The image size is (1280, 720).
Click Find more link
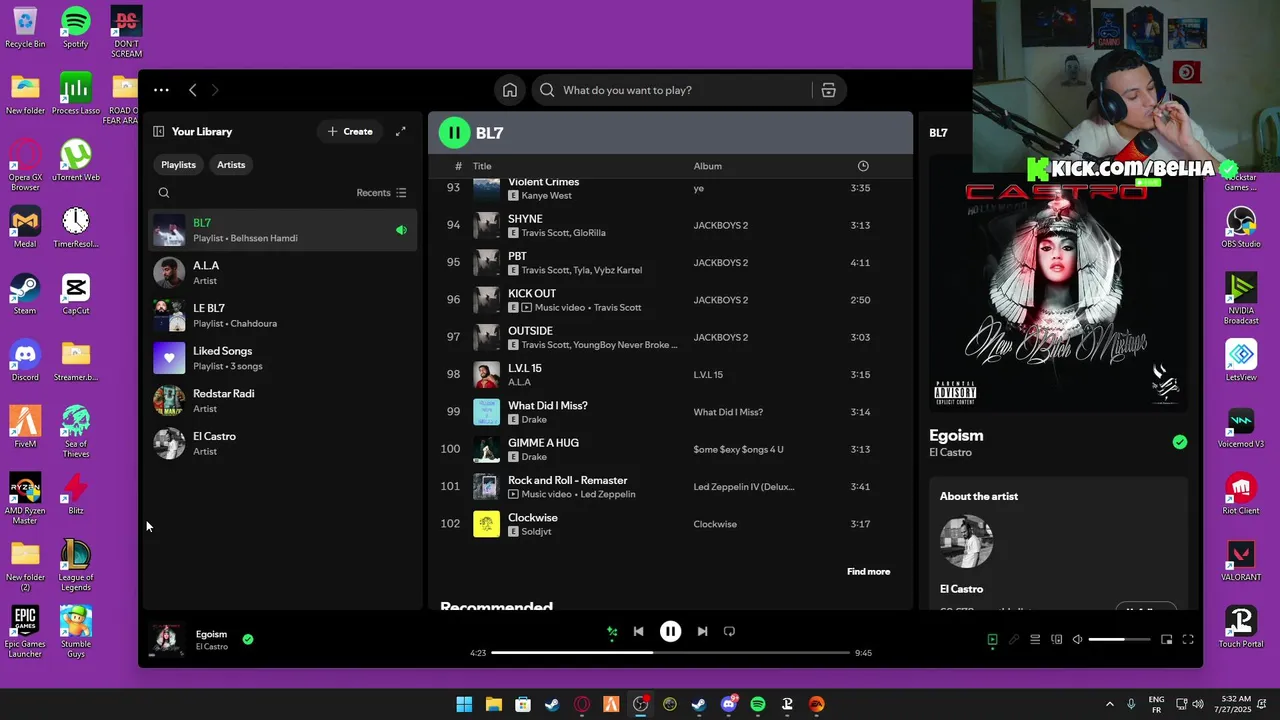(x=868, y=572)
